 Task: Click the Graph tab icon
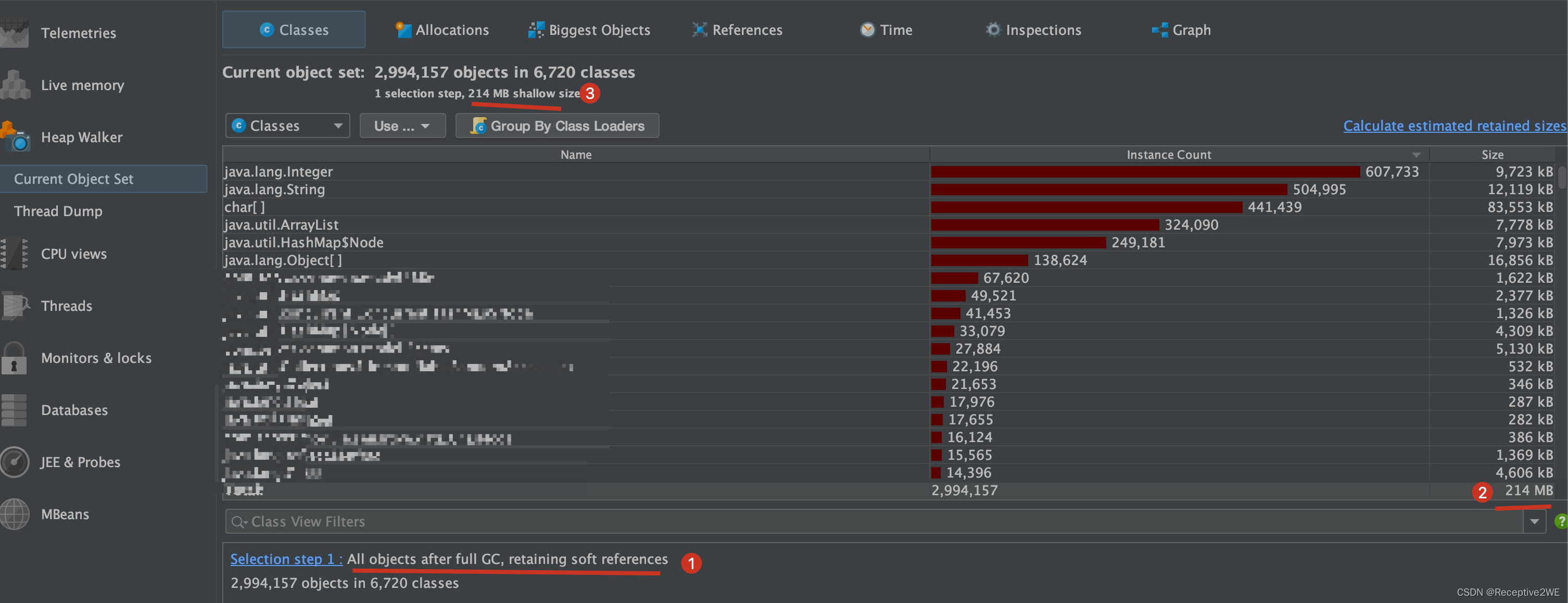click(1159, 30)
